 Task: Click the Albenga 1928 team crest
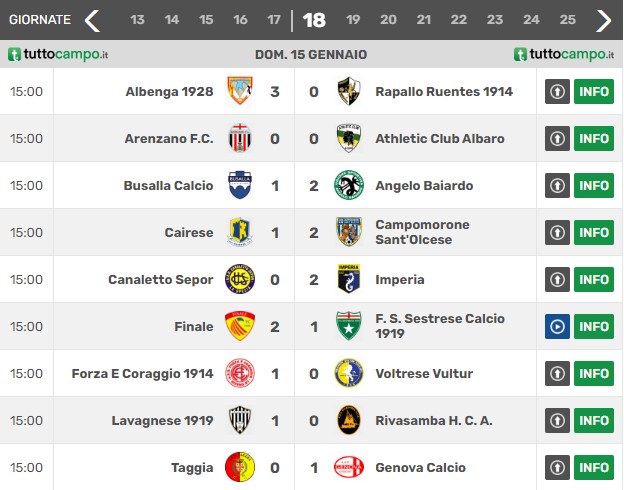pos(240,91)
